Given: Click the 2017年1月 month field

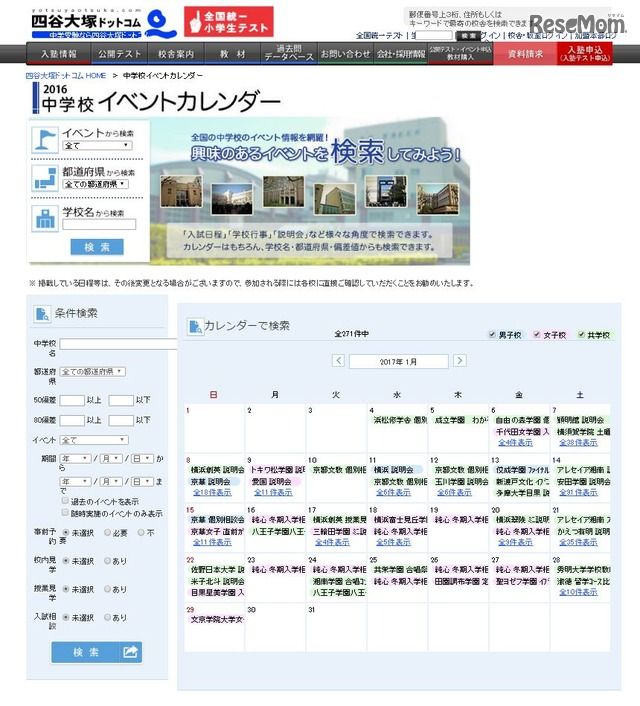Looking at the screenshot, I should 399,361.
